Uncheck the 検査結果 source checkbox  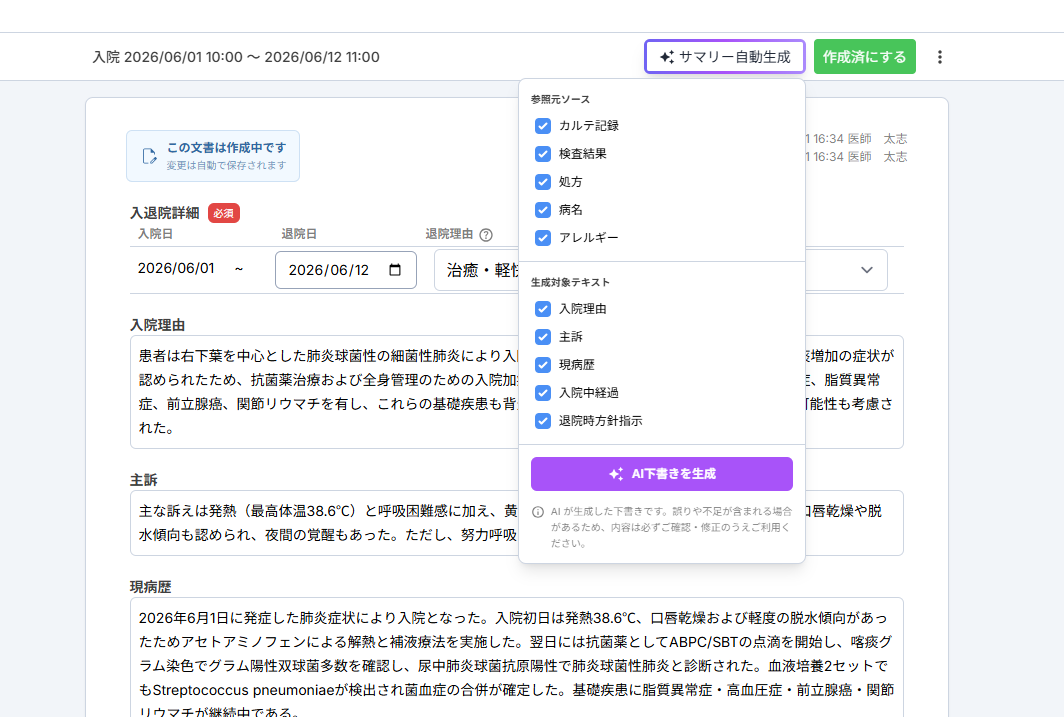pos(543,154)
